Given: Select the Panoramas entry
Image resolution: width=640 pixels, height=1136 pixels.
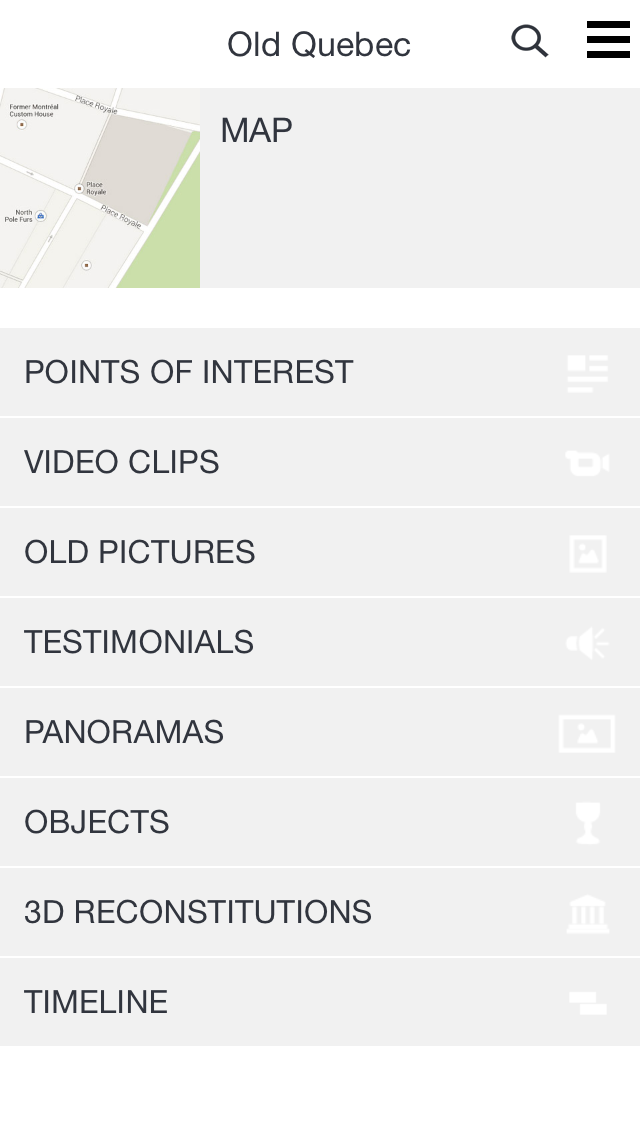Looking at the screenshot, I should click(x=320, y=732).
